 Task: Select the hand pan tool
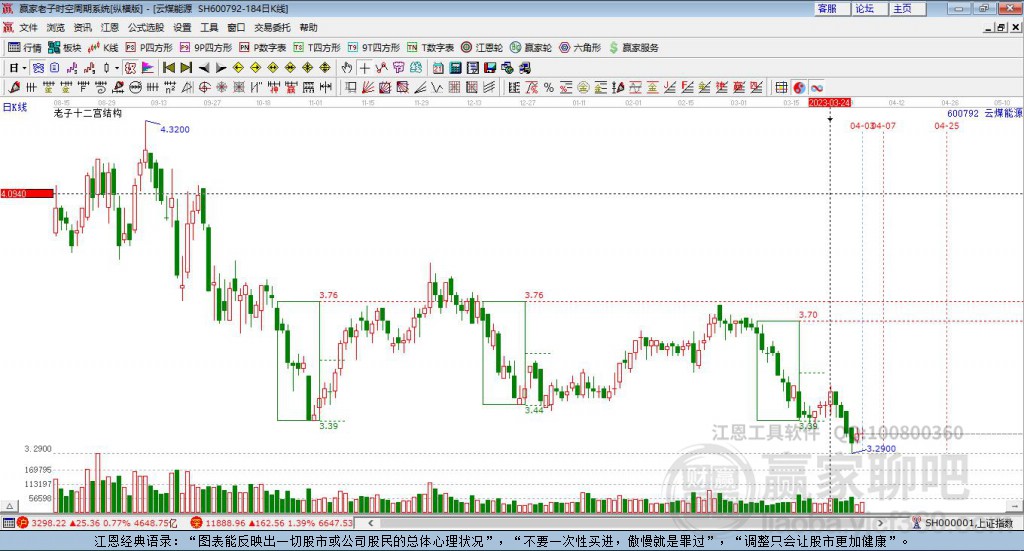pyautogui.click(x=347, y=68)
